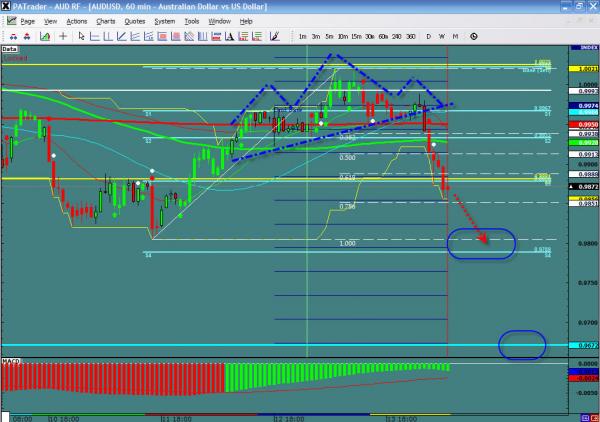Click the crosshair cursor tool
The height and width of the screenshot is (422, 600).
coord(65,35)
